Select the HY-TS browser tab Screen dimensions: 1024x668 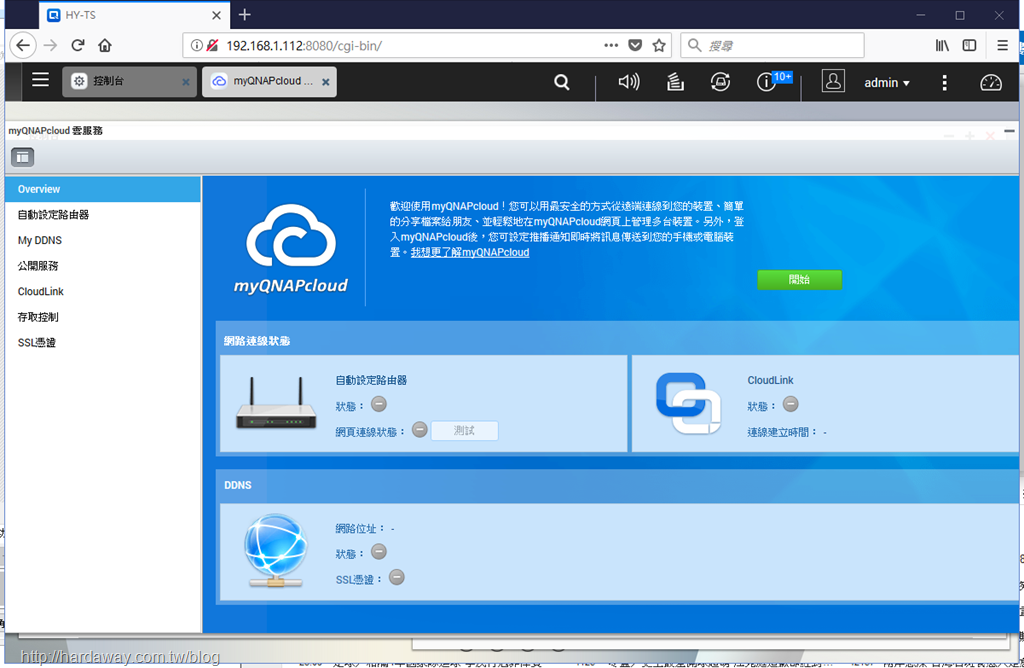(x=135, y=15)
